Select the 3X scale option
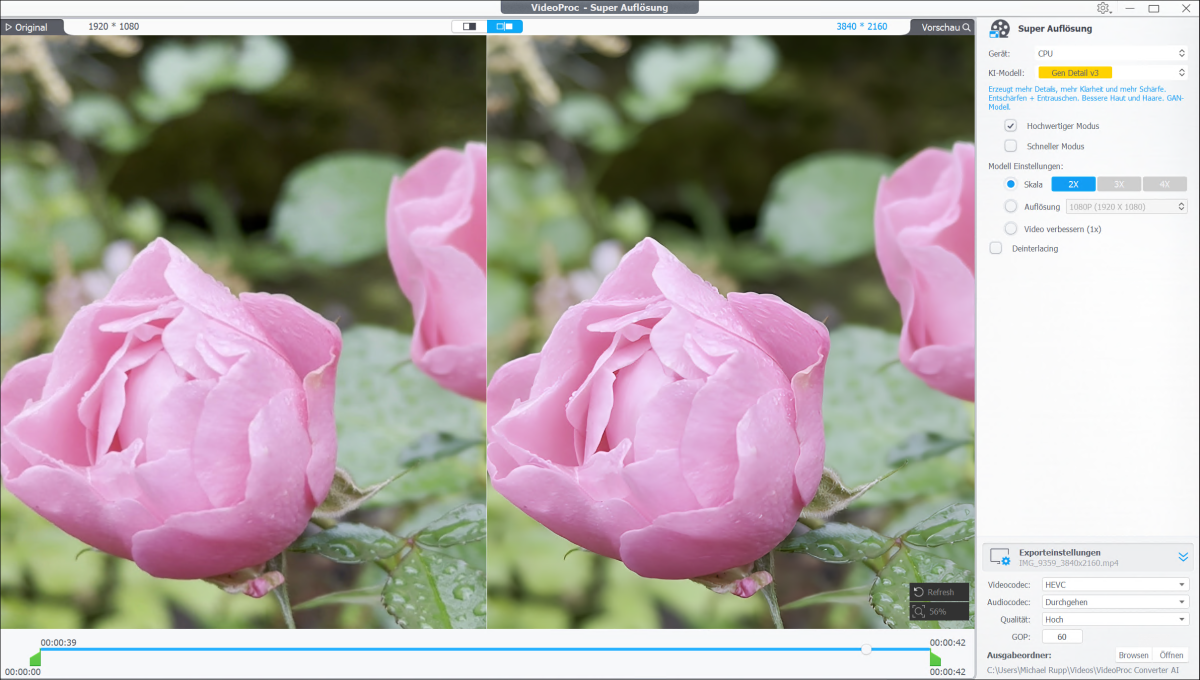The width and height of the screenshot is (1200, 680). click(1119, 184)
